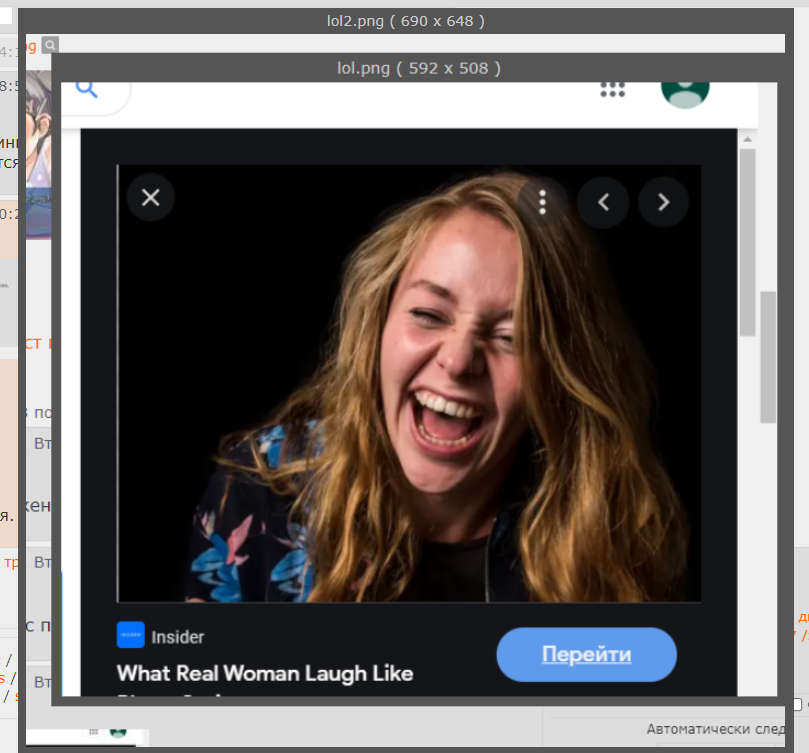Click the inner vertical scrollbar thumb
809x753 pixels.
point(747,240)
